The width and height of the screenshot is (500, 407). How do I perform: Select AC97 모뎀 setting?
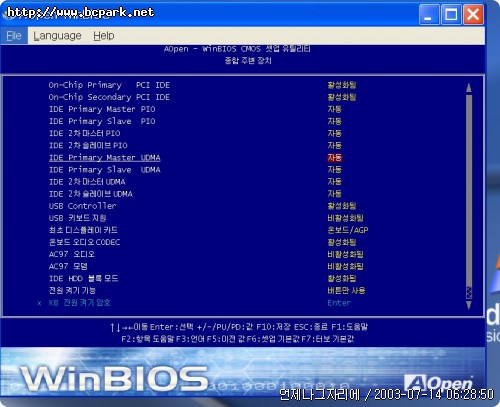pos(68,266)
